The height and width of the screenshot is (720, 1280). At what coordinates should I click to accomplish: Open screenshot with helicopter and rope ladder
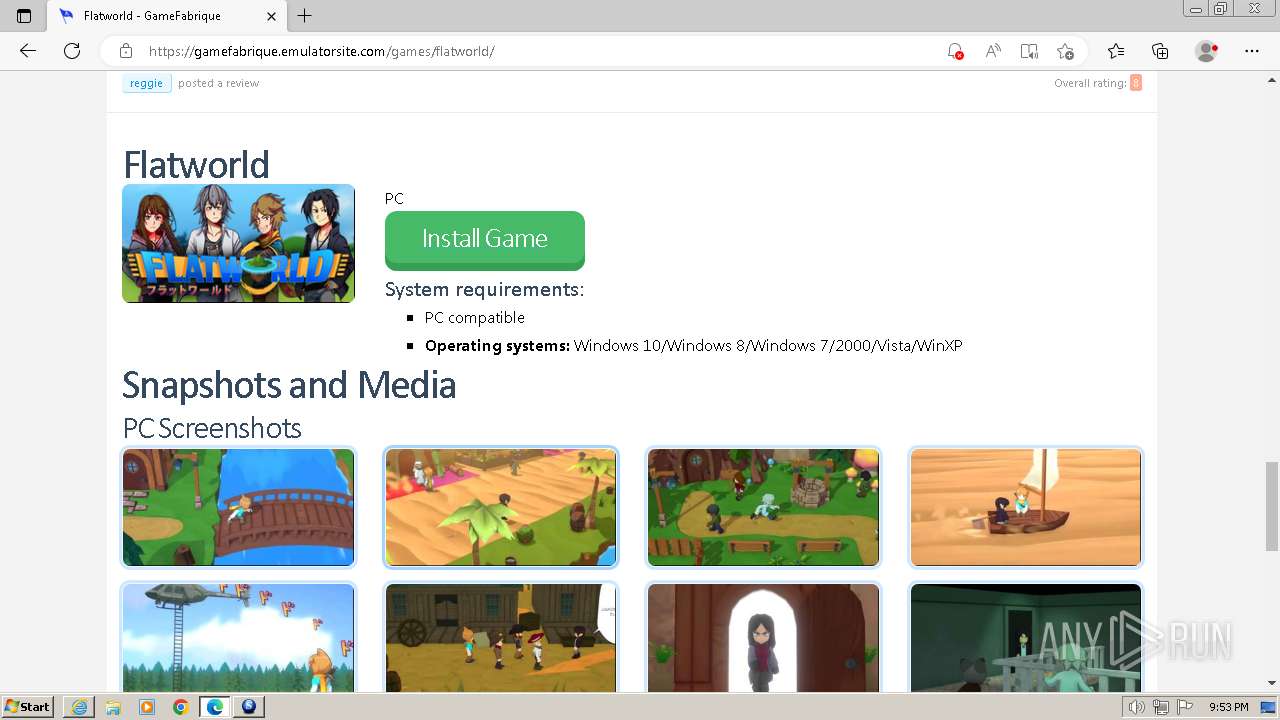[x=238, y=637]
